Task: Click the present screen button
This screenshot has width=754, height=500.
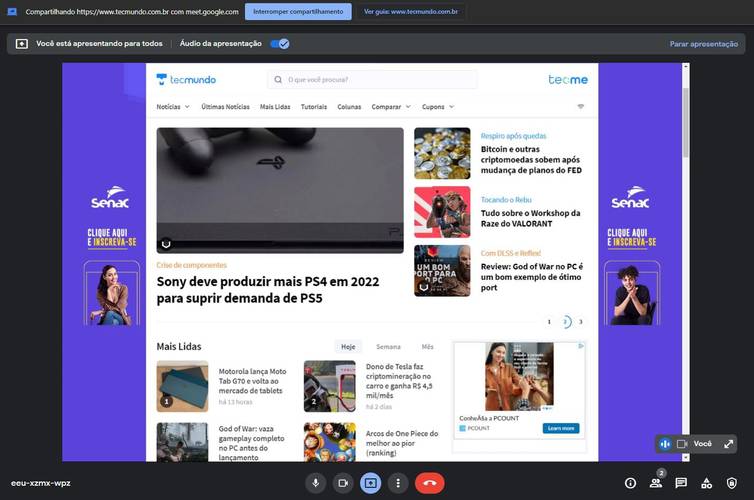Action: click(370, 483)
